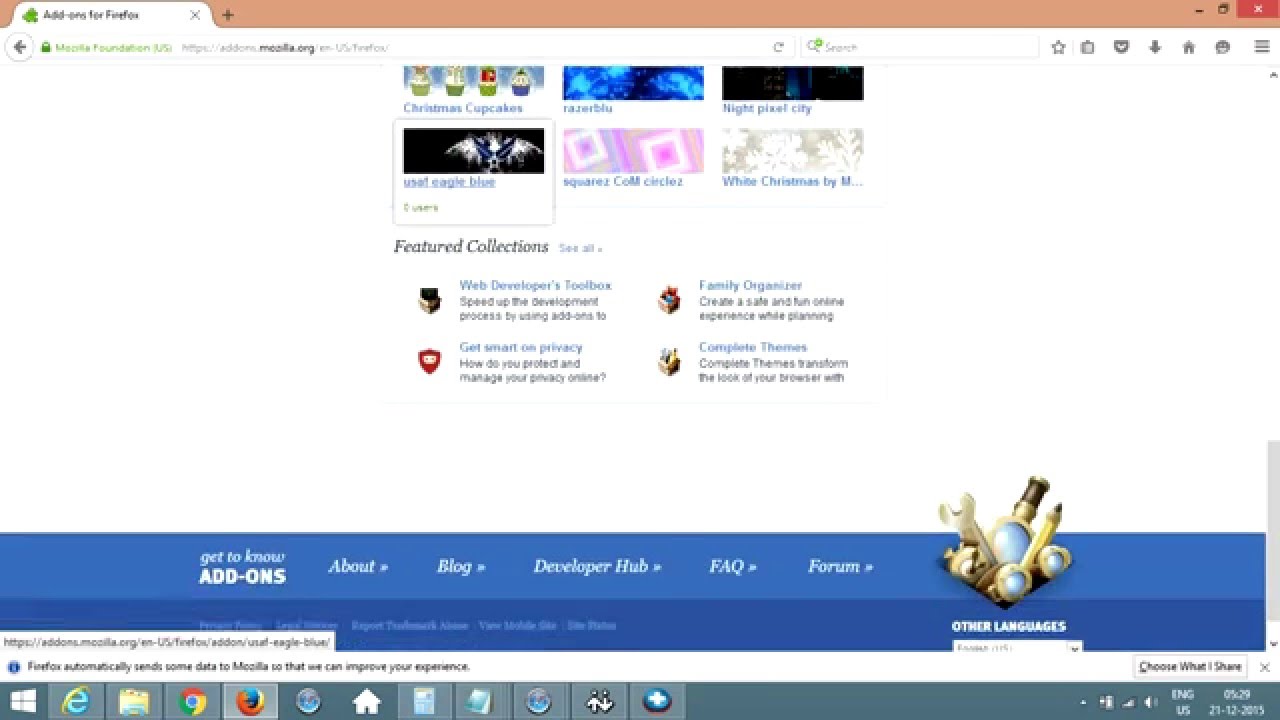Open the razerblu link
Screen dimensions: 1280x720
(x=588, y=108)
